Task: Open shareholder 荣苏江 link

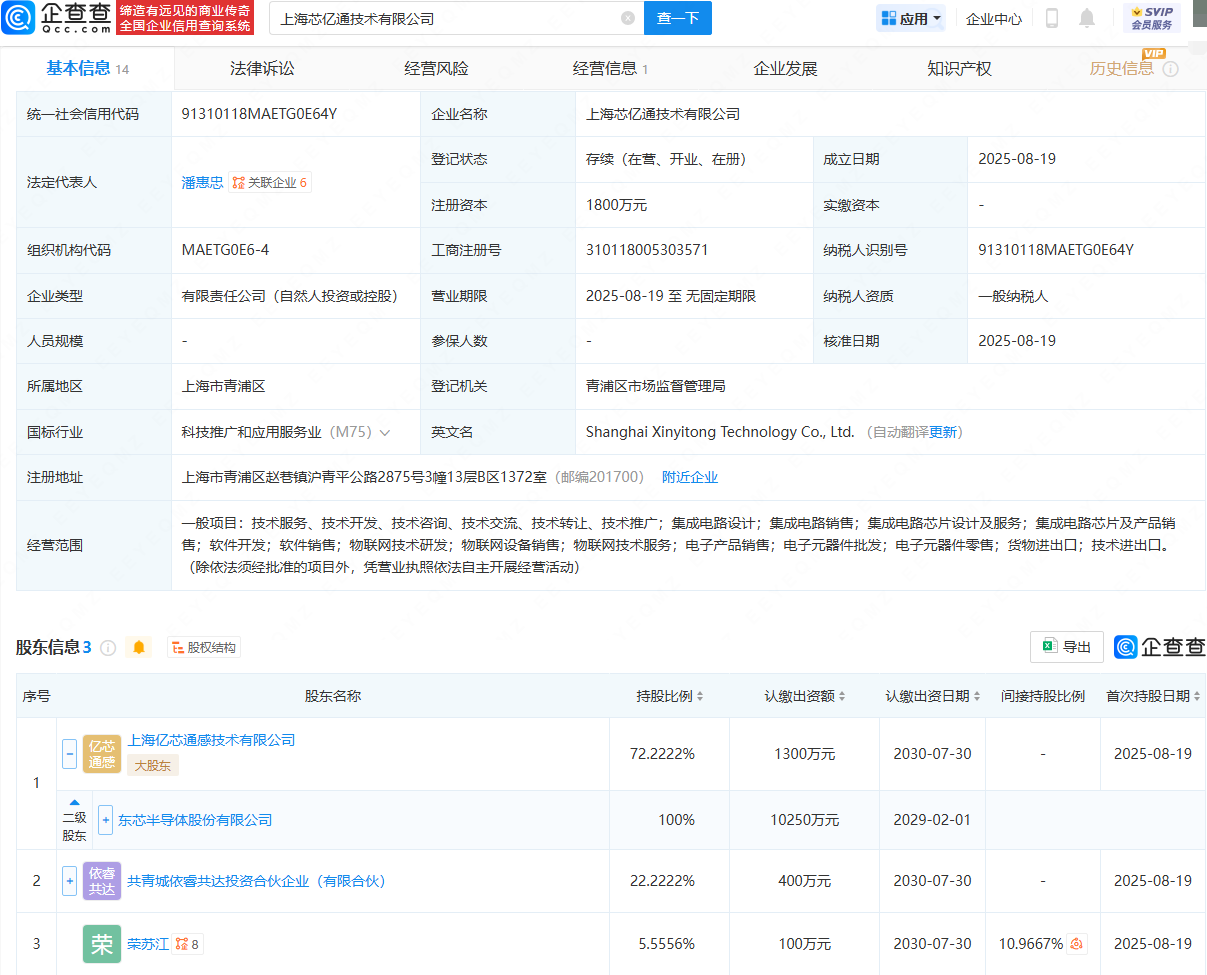Action: coord(147,944)
